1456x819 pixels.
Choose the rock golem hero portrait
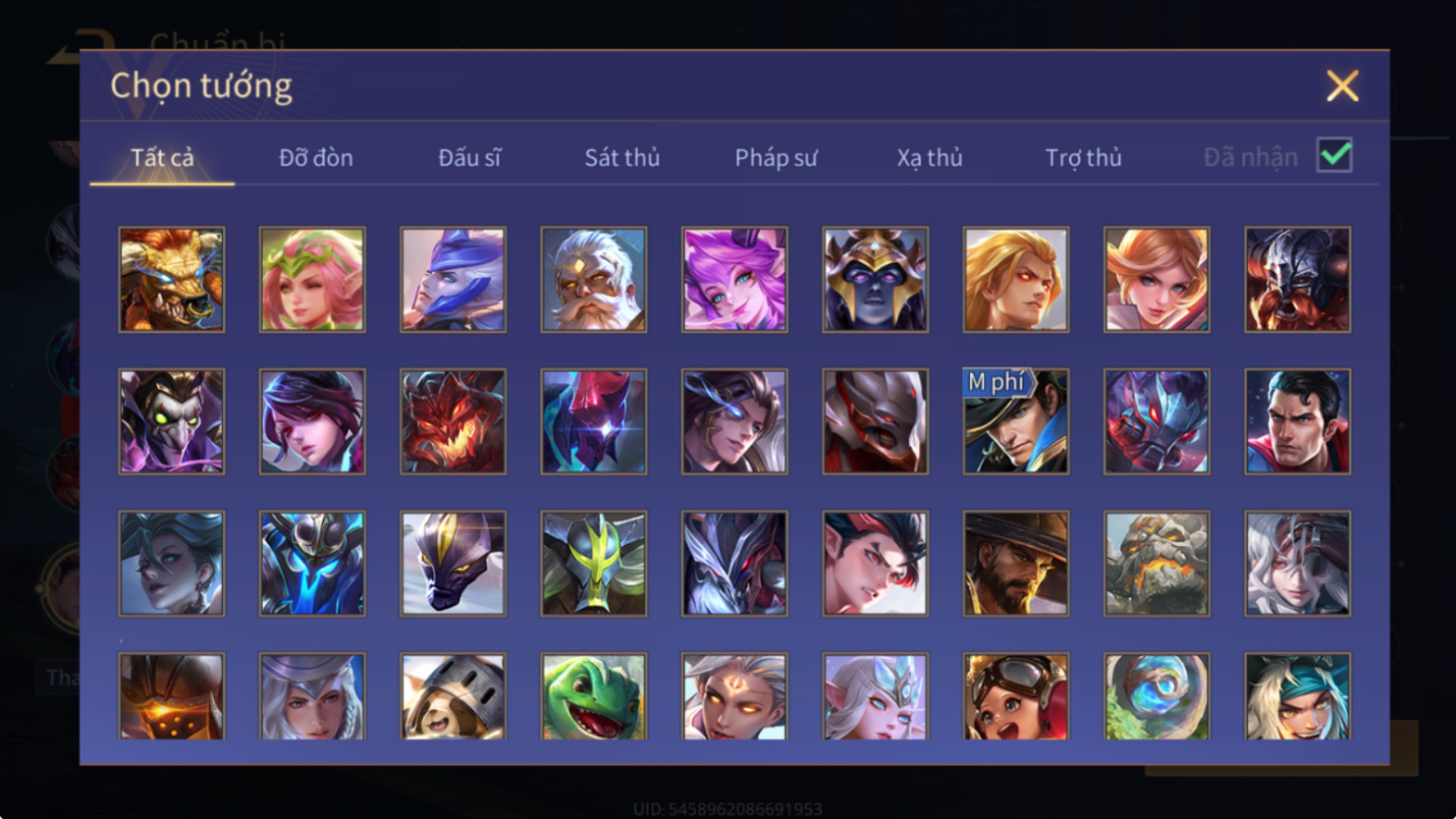click(1157, 564)
